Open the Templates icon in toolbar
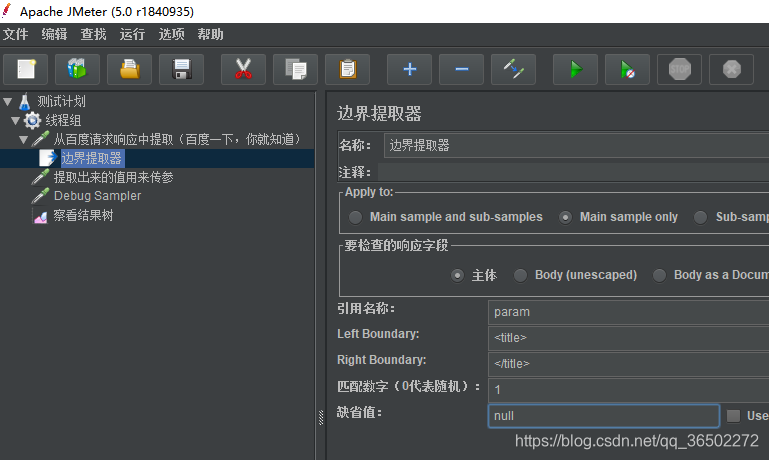 click(x=77, y=69)
